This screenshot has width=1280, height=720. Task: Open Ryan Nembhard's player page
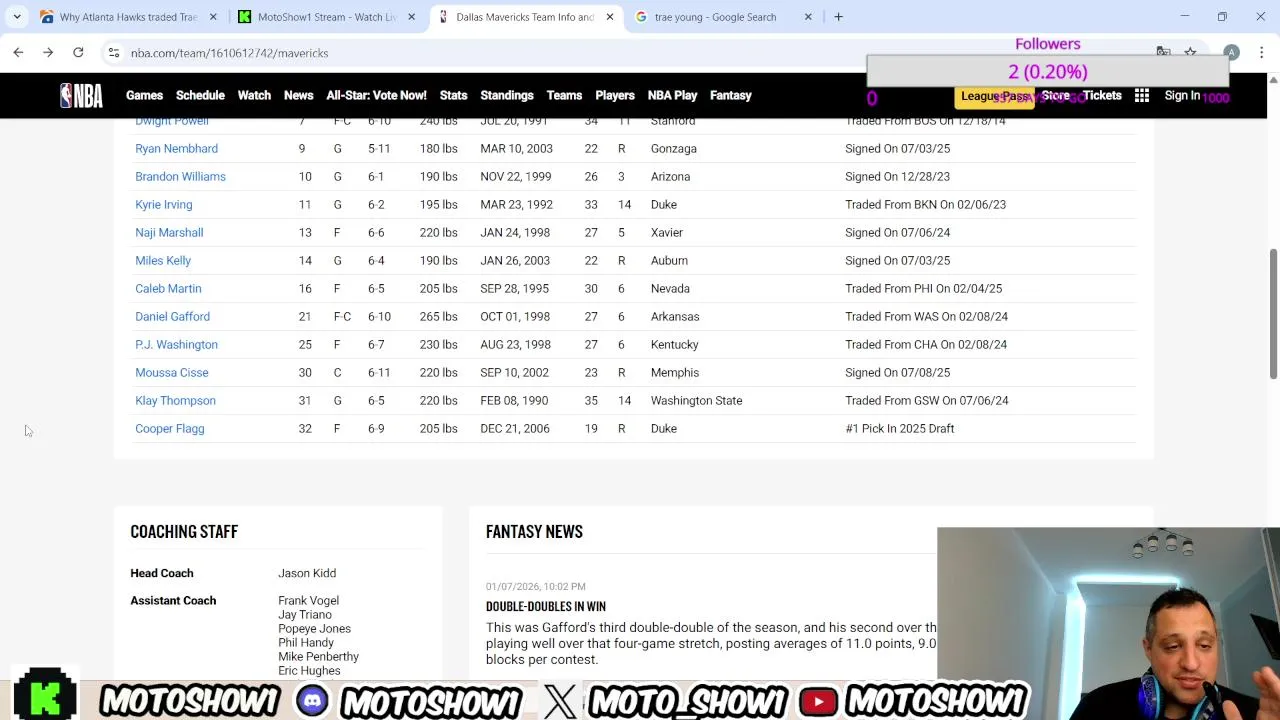[x=176, y=148]
